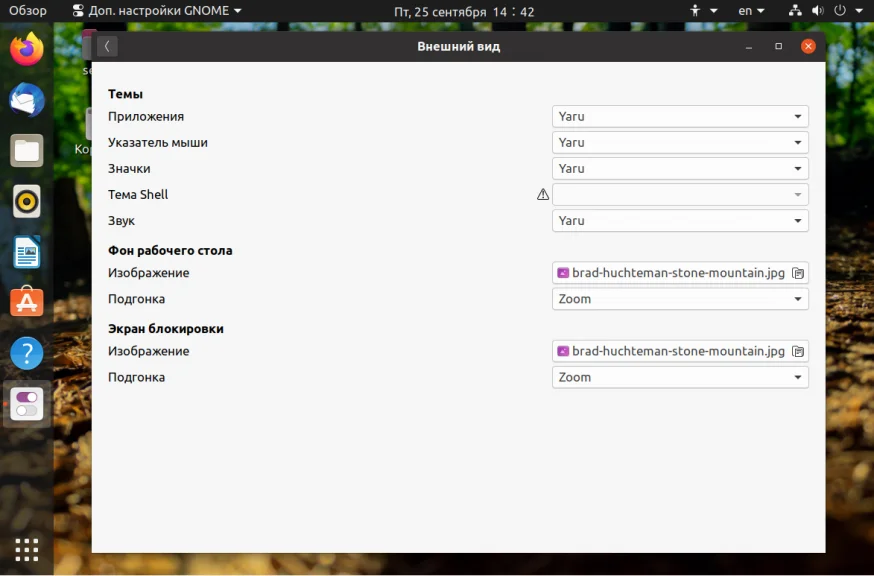
Task: Click the volume speaker icon
Action: 818,11
